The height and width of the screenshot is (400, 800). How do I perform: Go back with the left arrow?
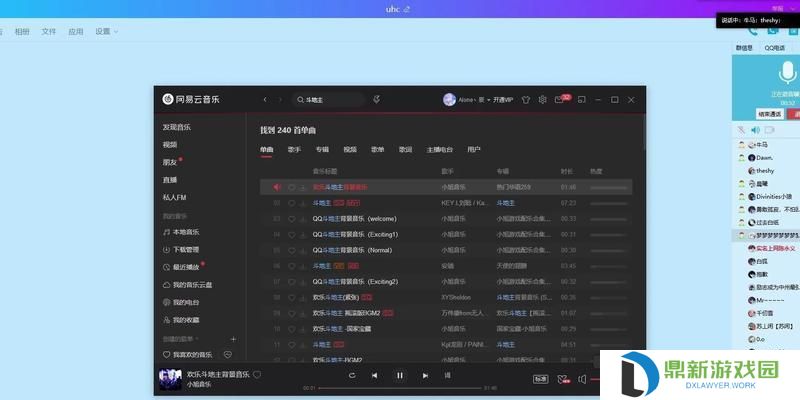pyautogui.click(x=265, y=100)
